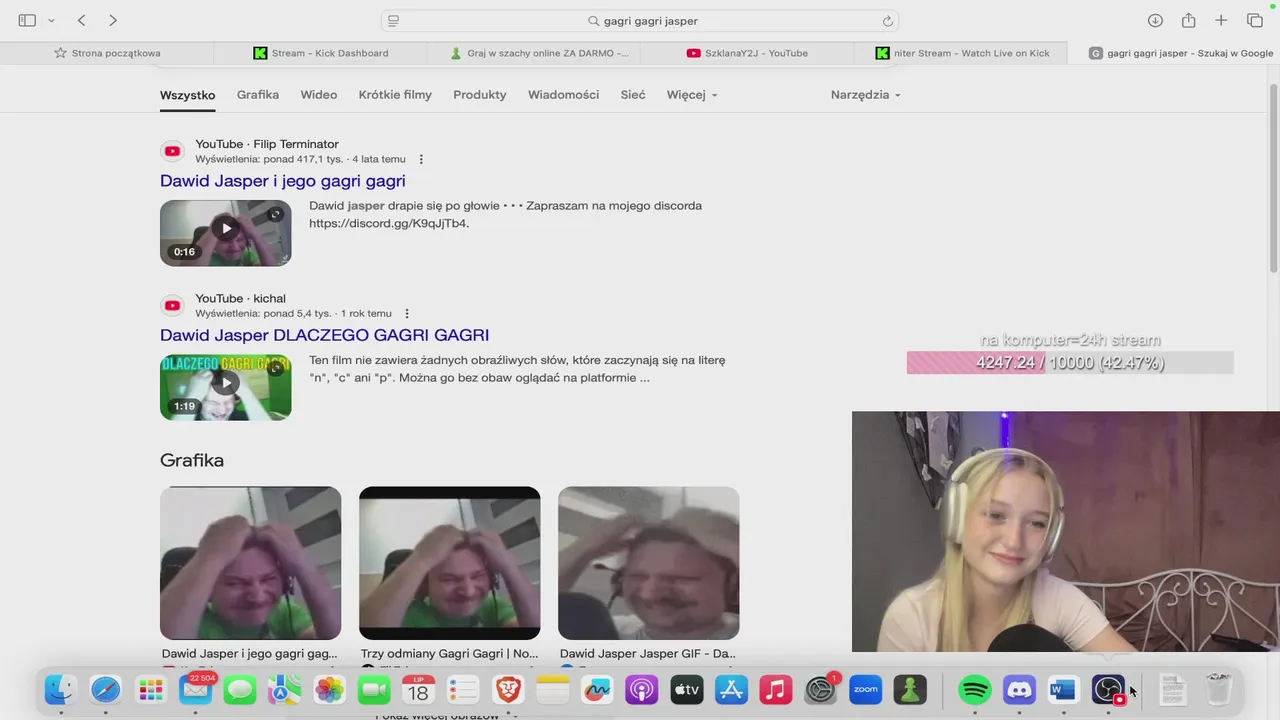Show Safari tab overview
Screen dimensions: 1280x720
pyautogui.click(x=1255, y=20)
